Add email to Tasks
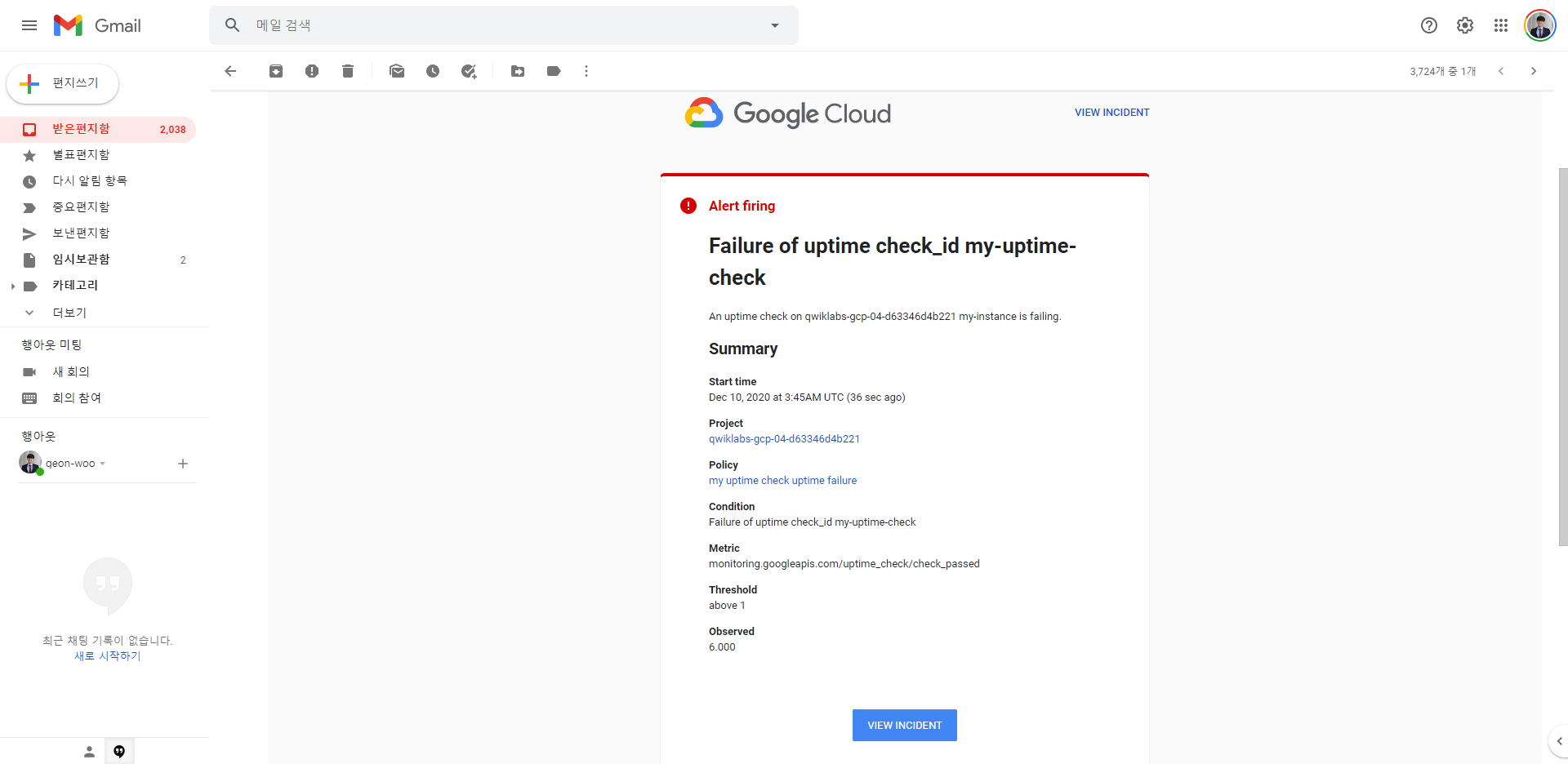 coord(469,71)
